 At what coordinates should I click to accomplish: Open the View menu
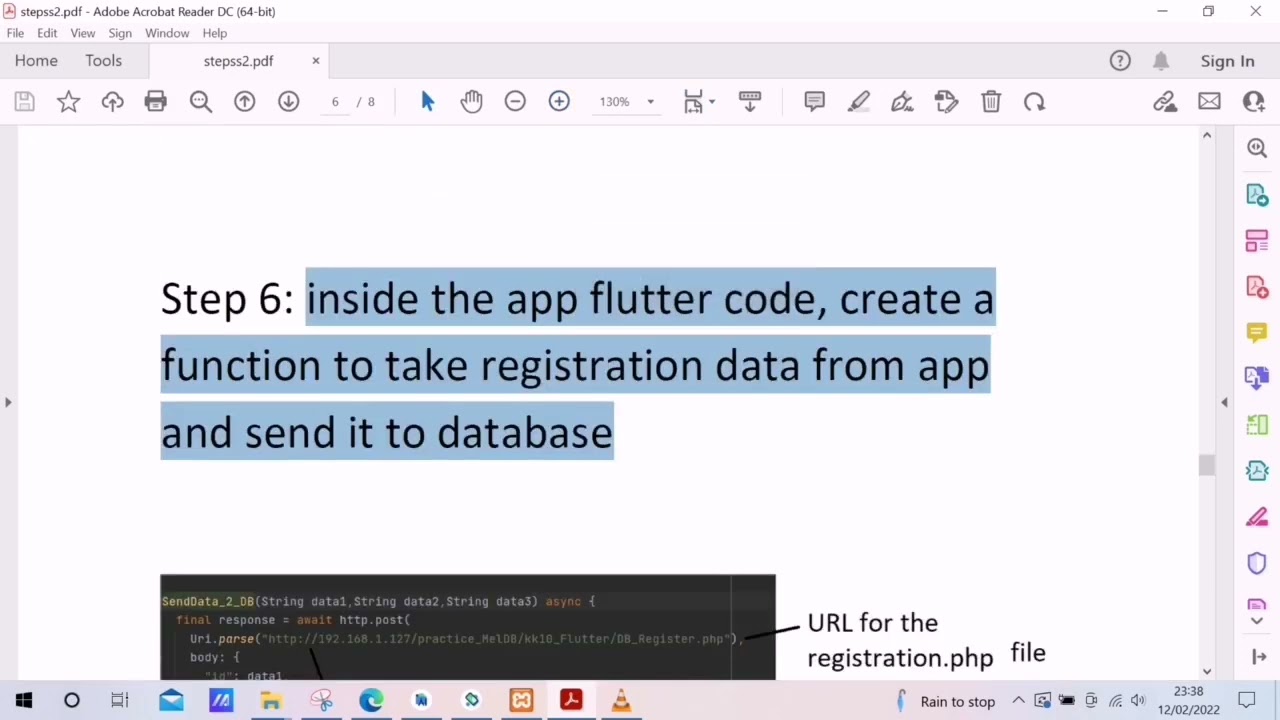(x=83, y=33)
